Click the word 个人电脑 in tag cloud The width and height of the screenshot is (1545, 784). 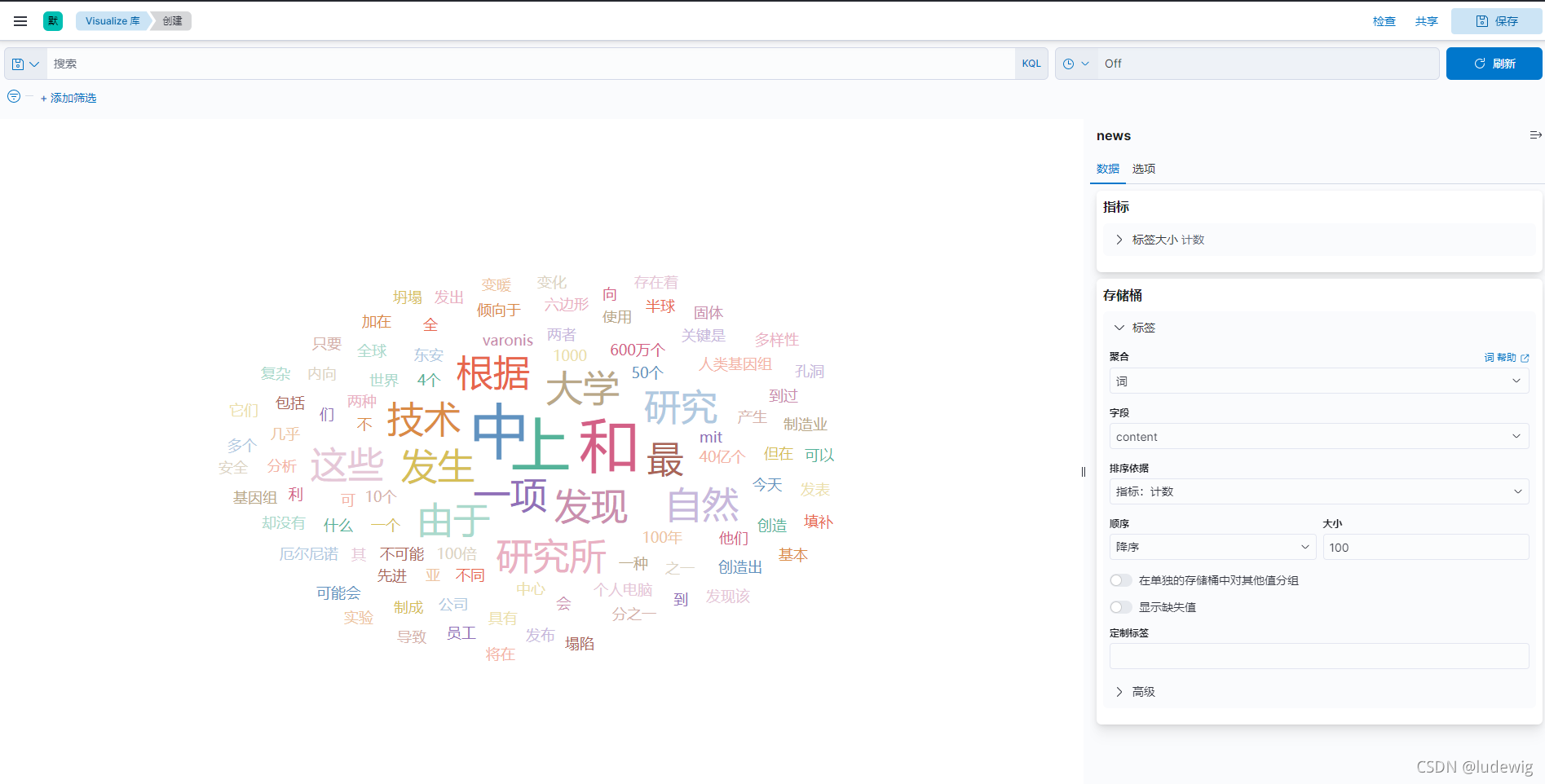pyautogui.click(x=623, y=589)
